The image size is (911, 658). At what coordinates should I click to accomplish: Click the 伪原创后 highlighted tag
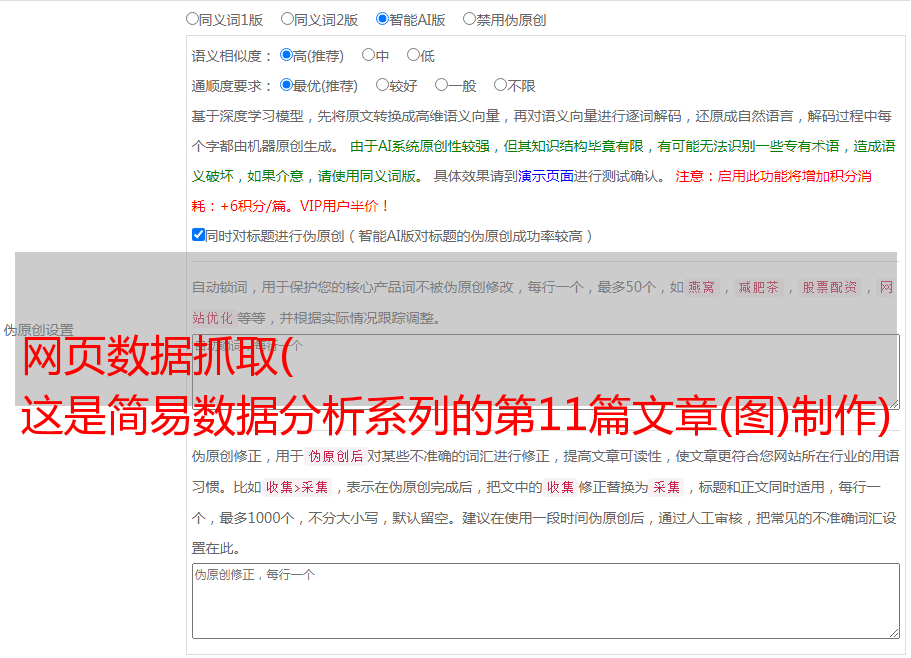click(336, 456)
